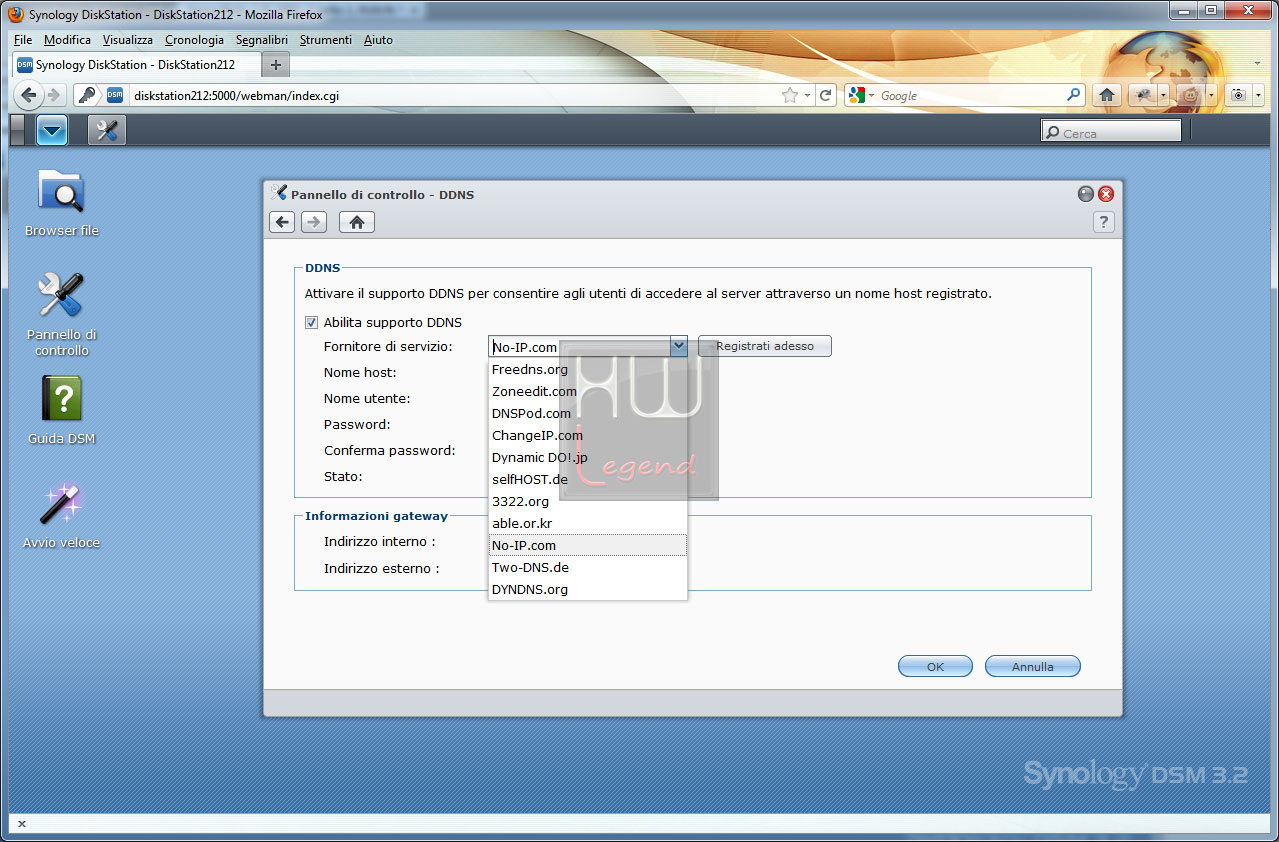The image size is (1279, 842).
Task: Open the Segnalibri menu
Action: 262,40
